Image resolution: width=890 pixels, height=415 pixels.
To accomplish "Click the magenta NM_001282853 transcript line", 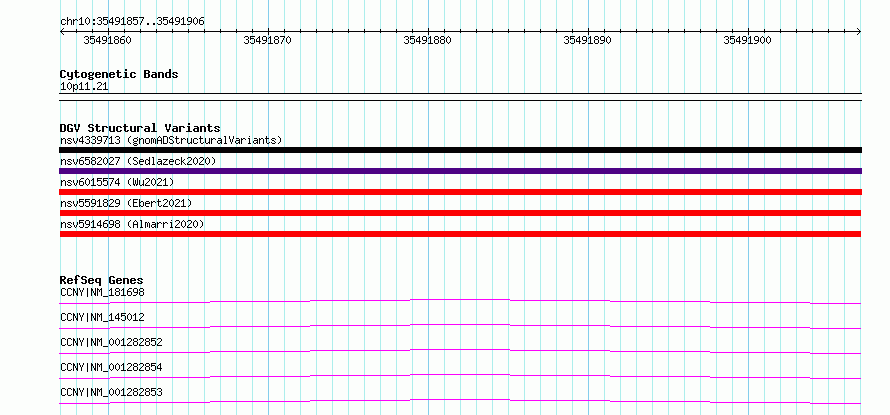I will 460,401.
